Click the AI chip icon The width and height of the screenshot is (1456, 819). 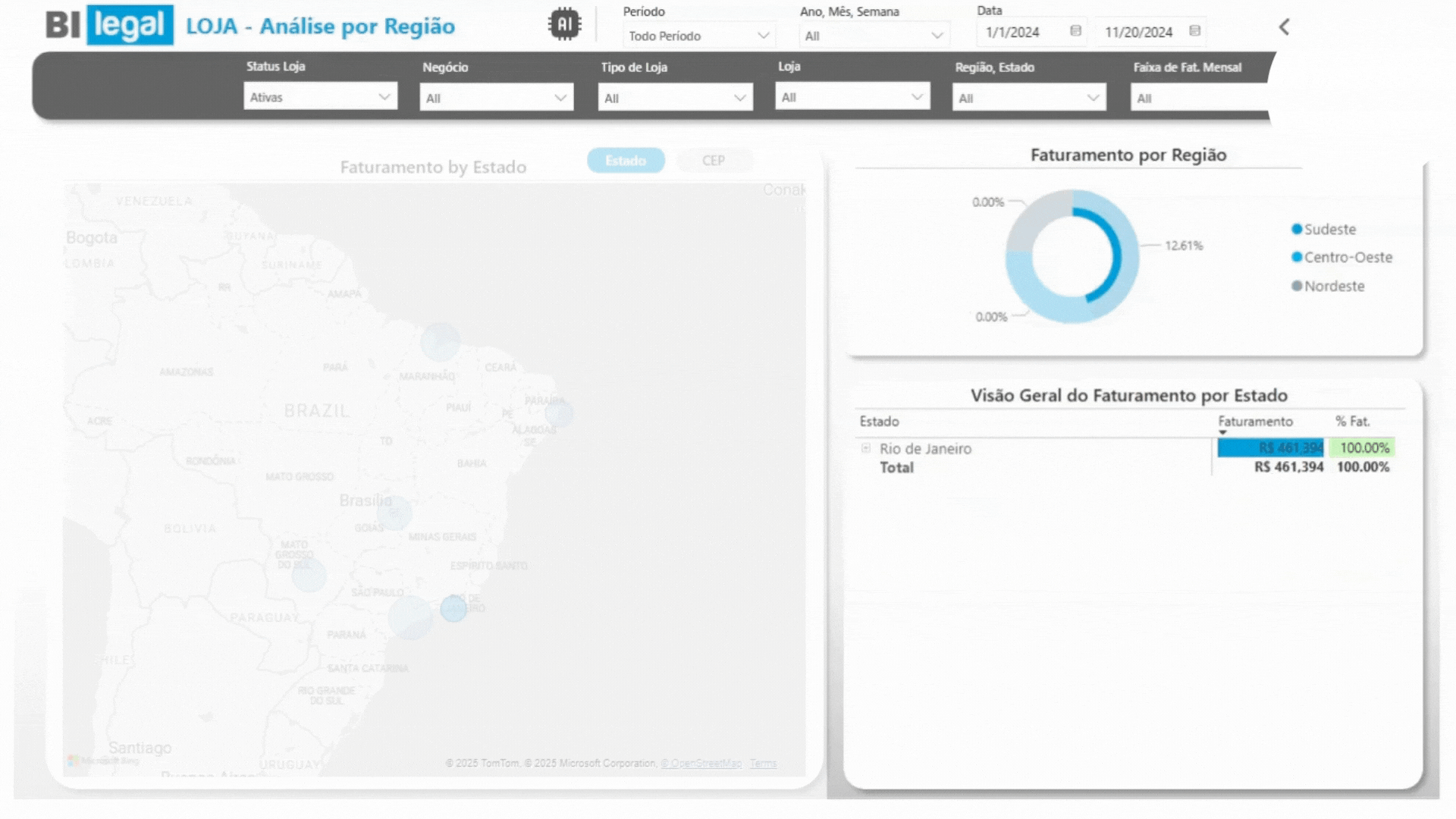coord(564,24)
